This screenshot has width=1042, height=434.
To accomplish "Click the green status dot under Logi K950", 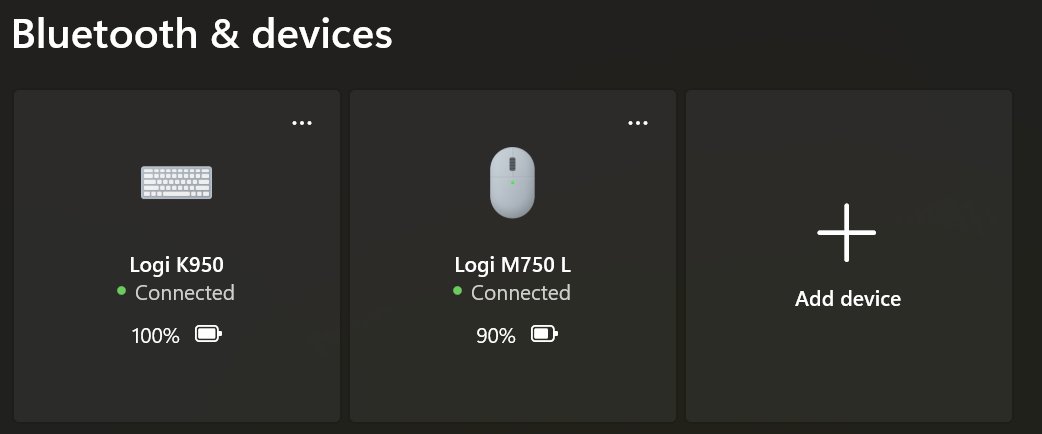I will pos(121,291).
